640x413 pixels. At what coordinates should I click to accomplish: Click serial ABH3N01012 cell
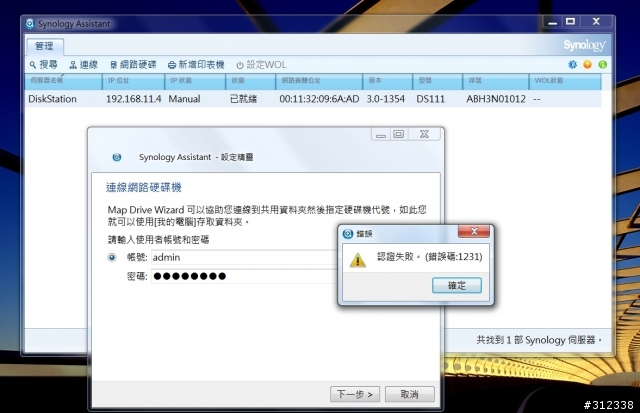coord(496,99)
